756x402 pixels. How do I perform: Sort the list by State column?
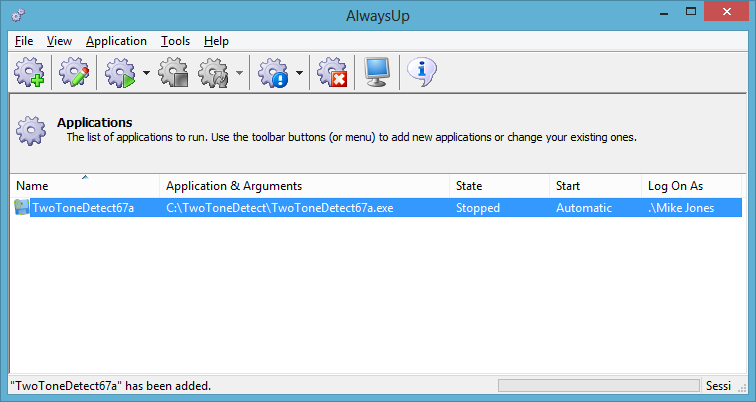(500, 186)
